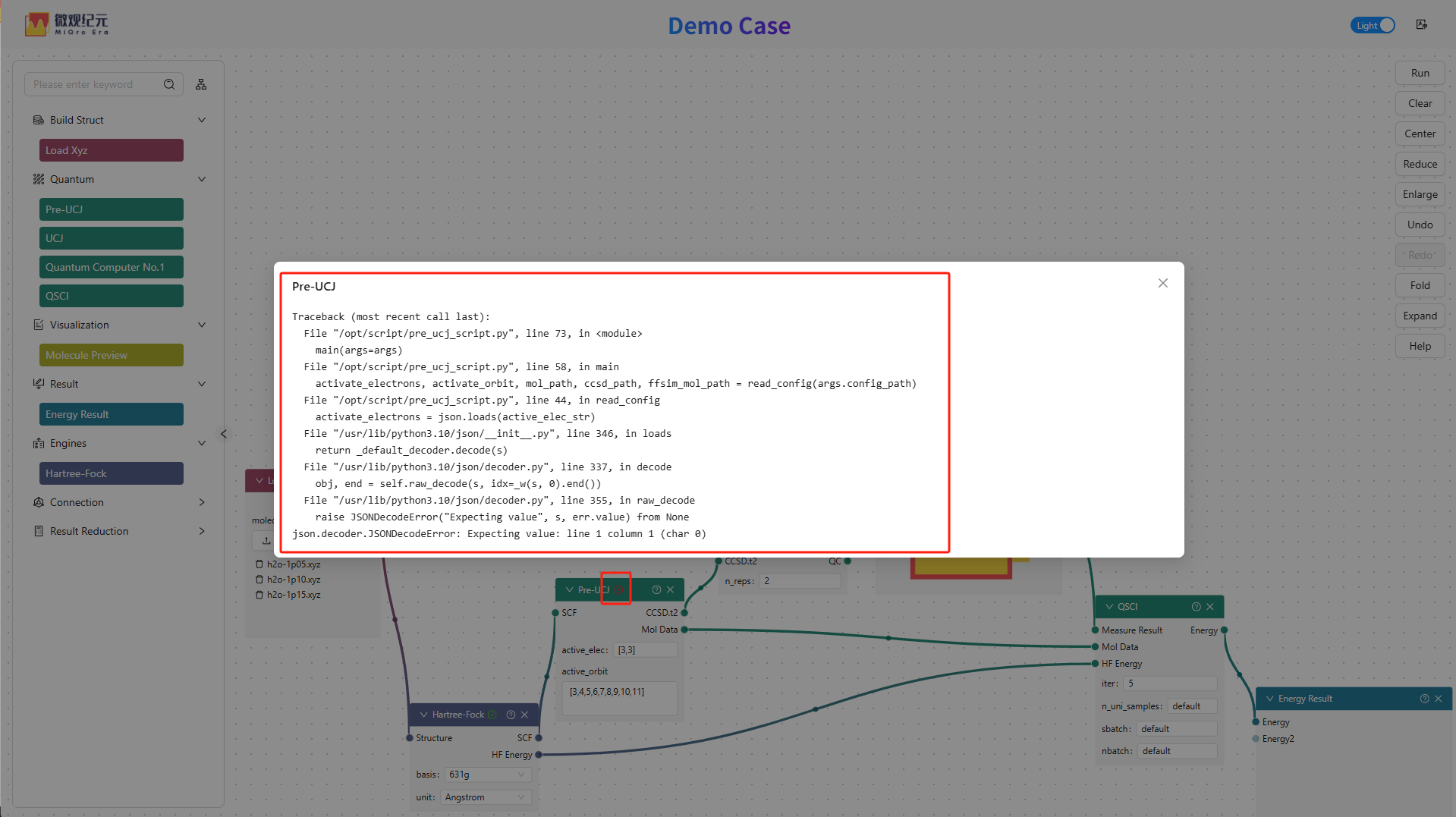Delete the h2o-1p05.xyz file entry
The height and width of the screenshot is (817, 1456).
click(259, 564)
